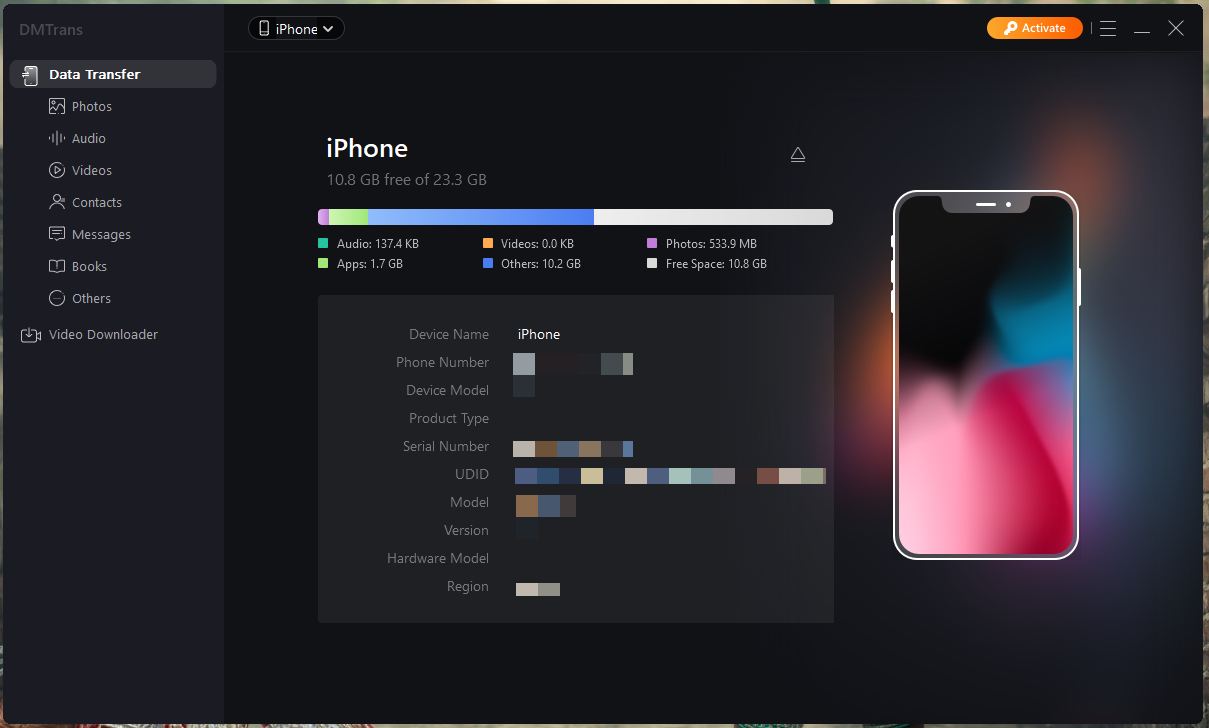Screen dimensions: 1209x728
Task: Open the Messages category
Action: pos(101,234)
